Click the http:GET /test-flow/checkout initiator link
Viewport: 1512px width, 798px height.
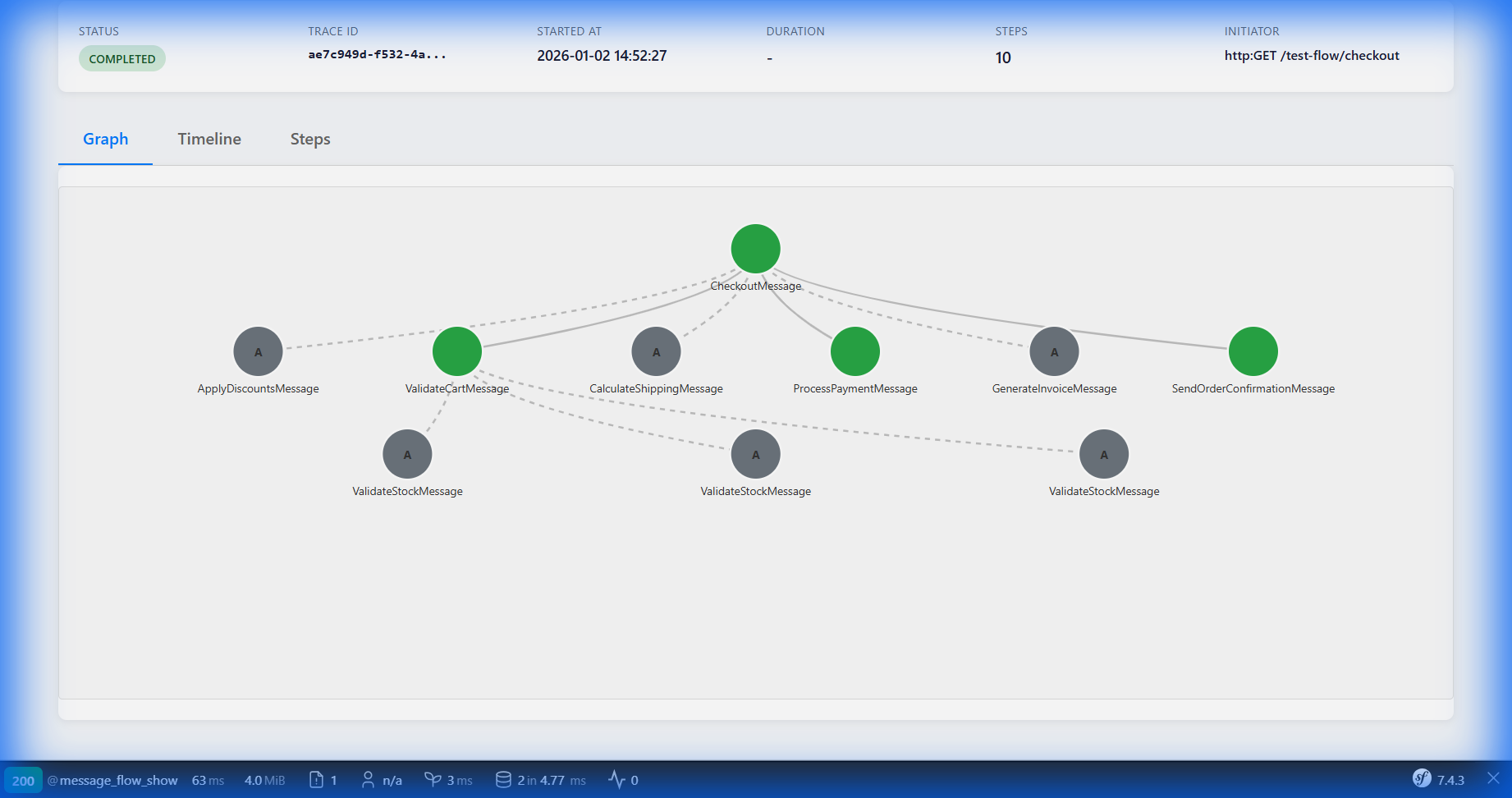[1312, 55]
